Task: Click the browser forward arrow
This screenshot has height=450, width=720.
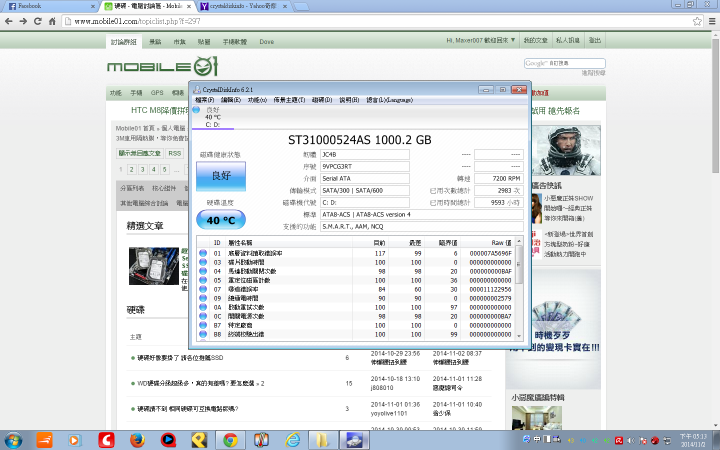Action: 23,21
